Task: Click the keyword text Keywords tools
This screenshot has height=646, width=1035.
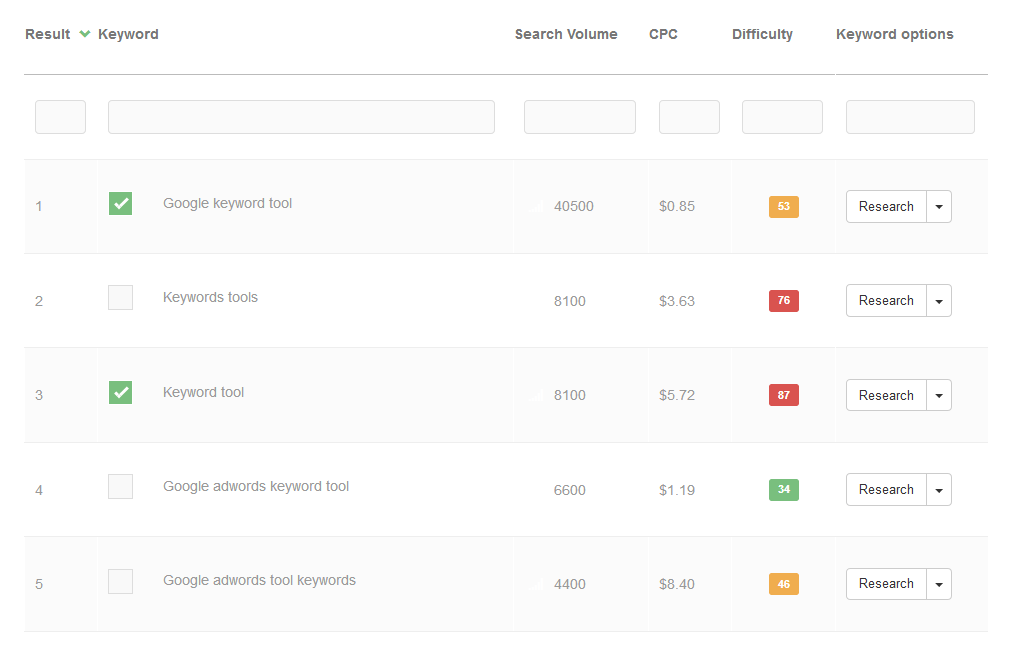Action: (x=210, y=298)
